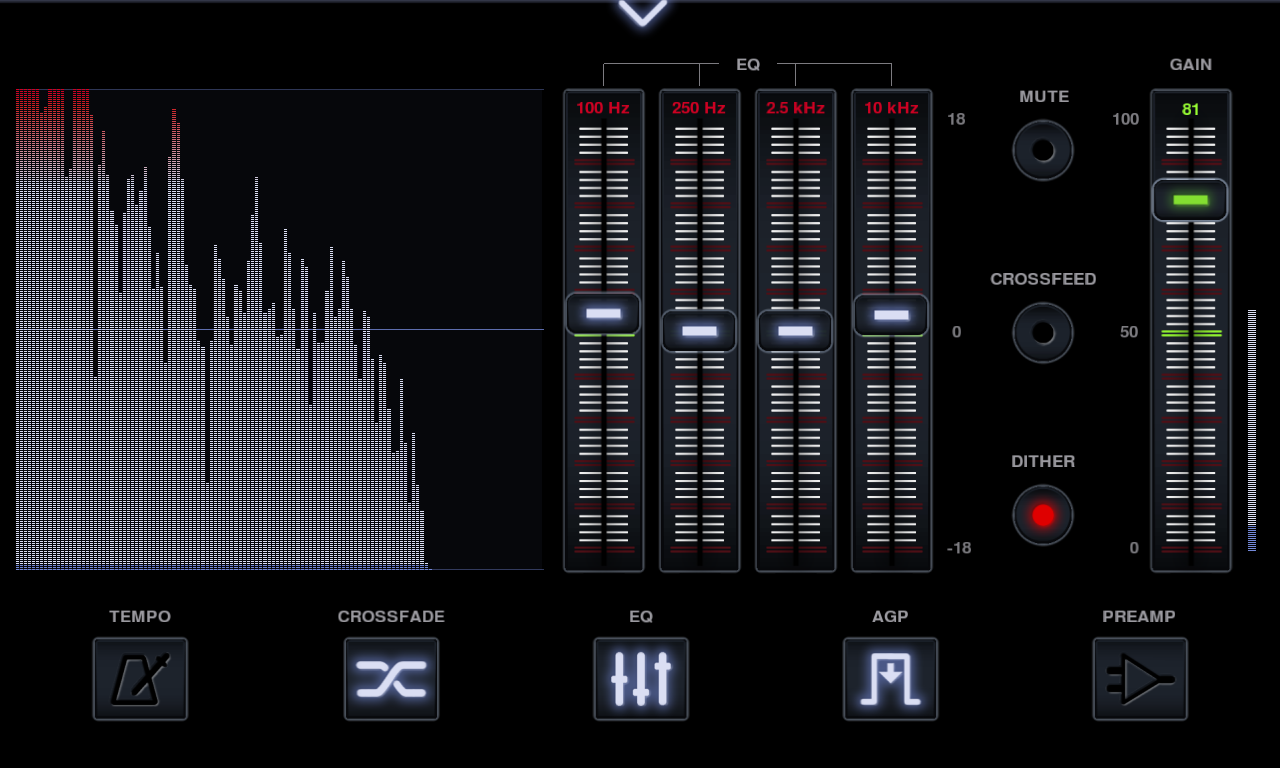Disable the Dither option
1280x768 pixels.
tap(1043, 515)
